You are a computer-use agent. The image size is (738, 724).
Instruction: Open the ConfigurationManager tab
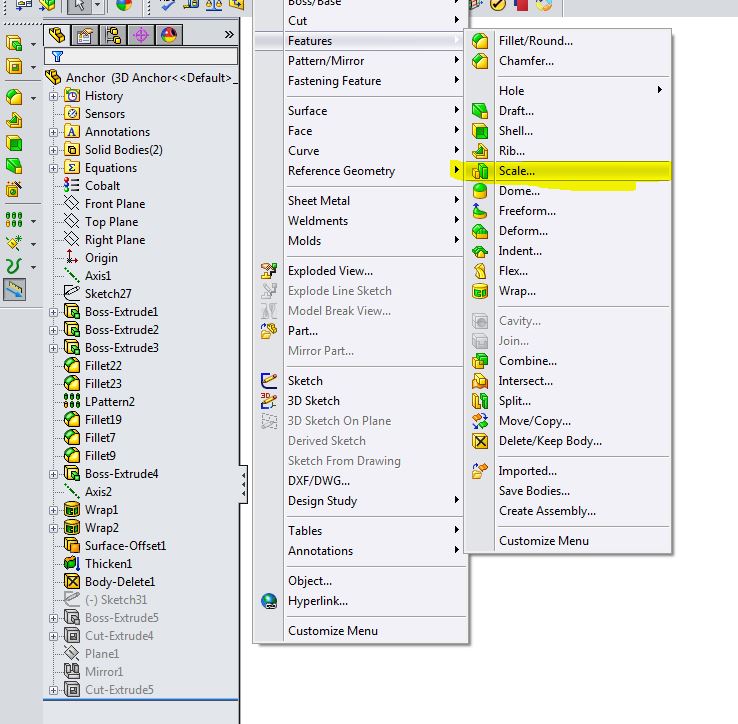113,35
